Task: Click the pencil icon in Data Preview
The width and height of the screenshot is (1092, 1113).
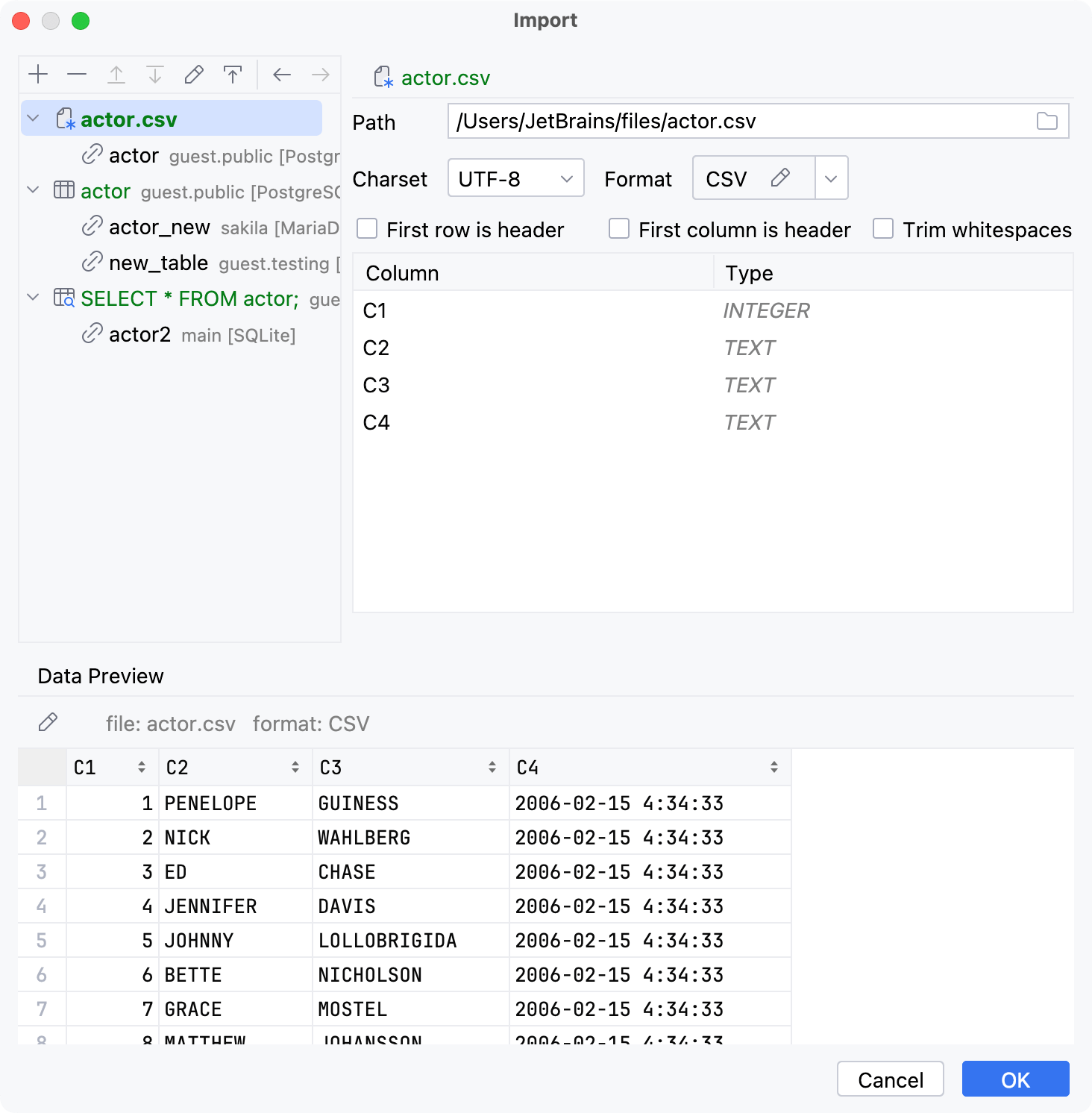Action: click(x=48, y=722)
